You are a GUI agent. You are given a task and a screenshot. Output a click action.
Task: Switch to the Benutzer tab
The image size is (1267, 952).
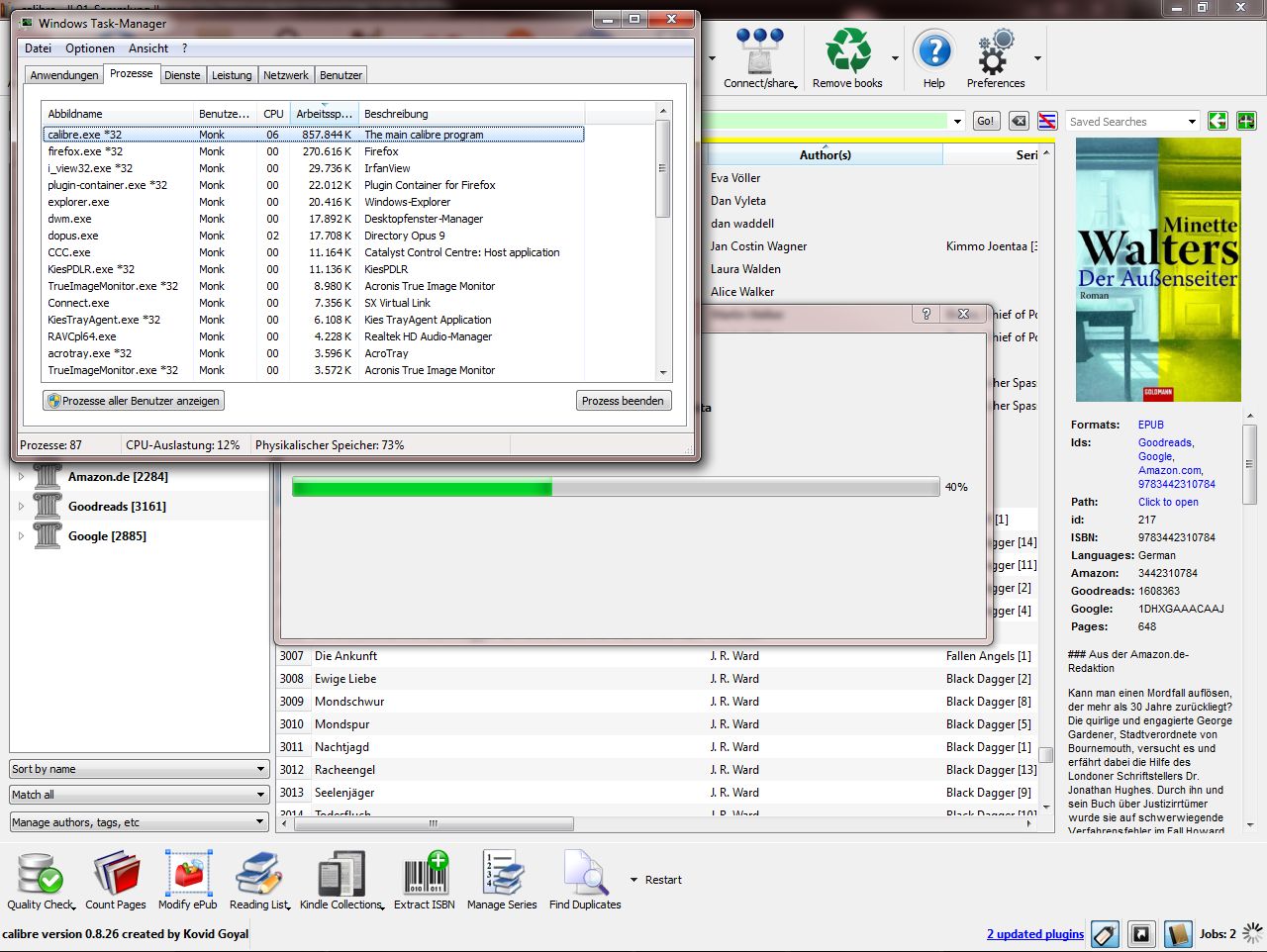(341, 75)
